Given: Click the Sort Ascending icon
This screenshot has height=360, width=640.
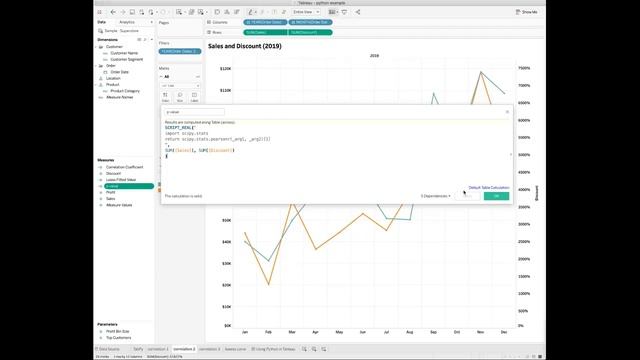Looking at the screenshot, I should click(227, 12).
